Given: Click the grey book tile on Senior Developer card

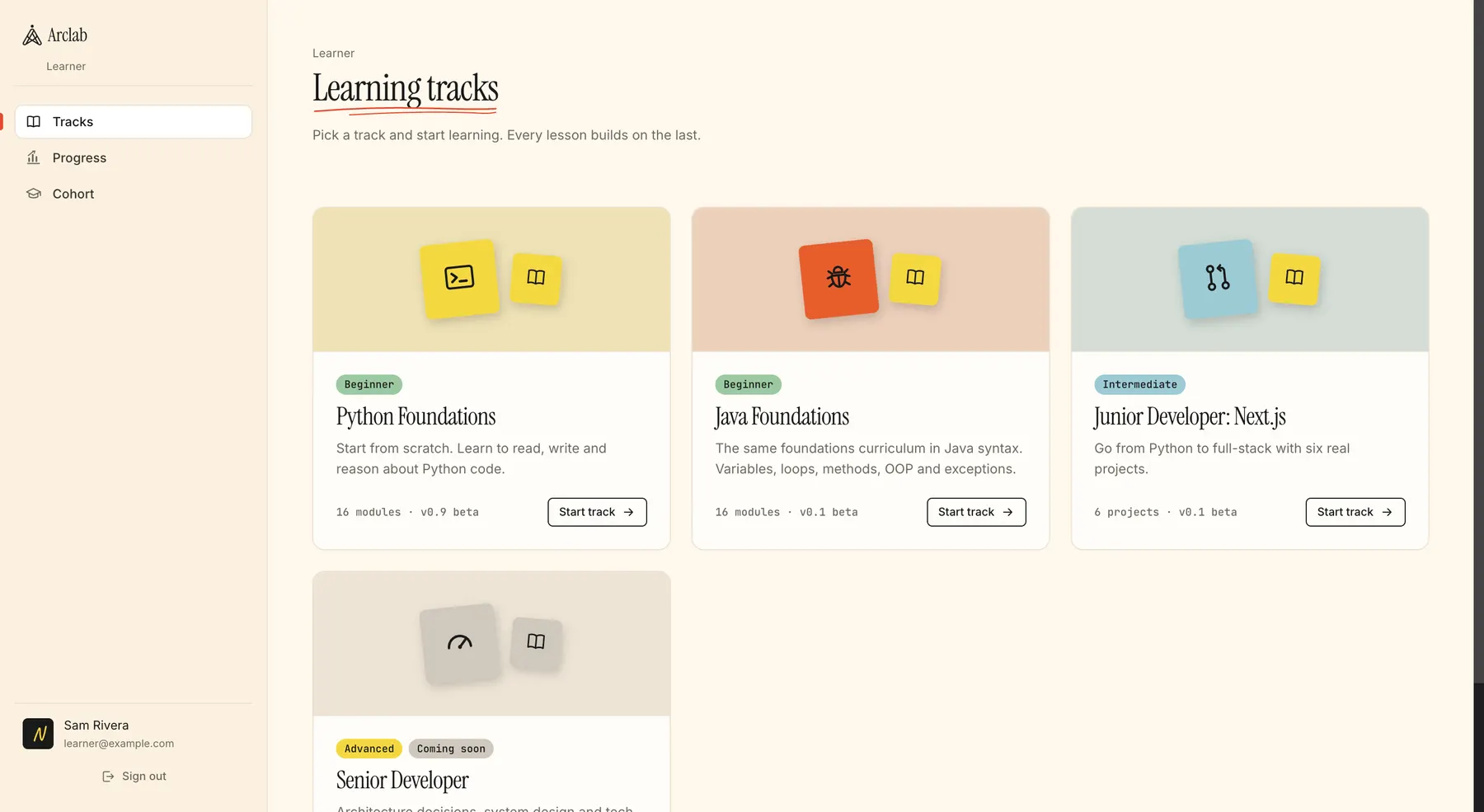Looking at the screenshot, I should [536, 642].
